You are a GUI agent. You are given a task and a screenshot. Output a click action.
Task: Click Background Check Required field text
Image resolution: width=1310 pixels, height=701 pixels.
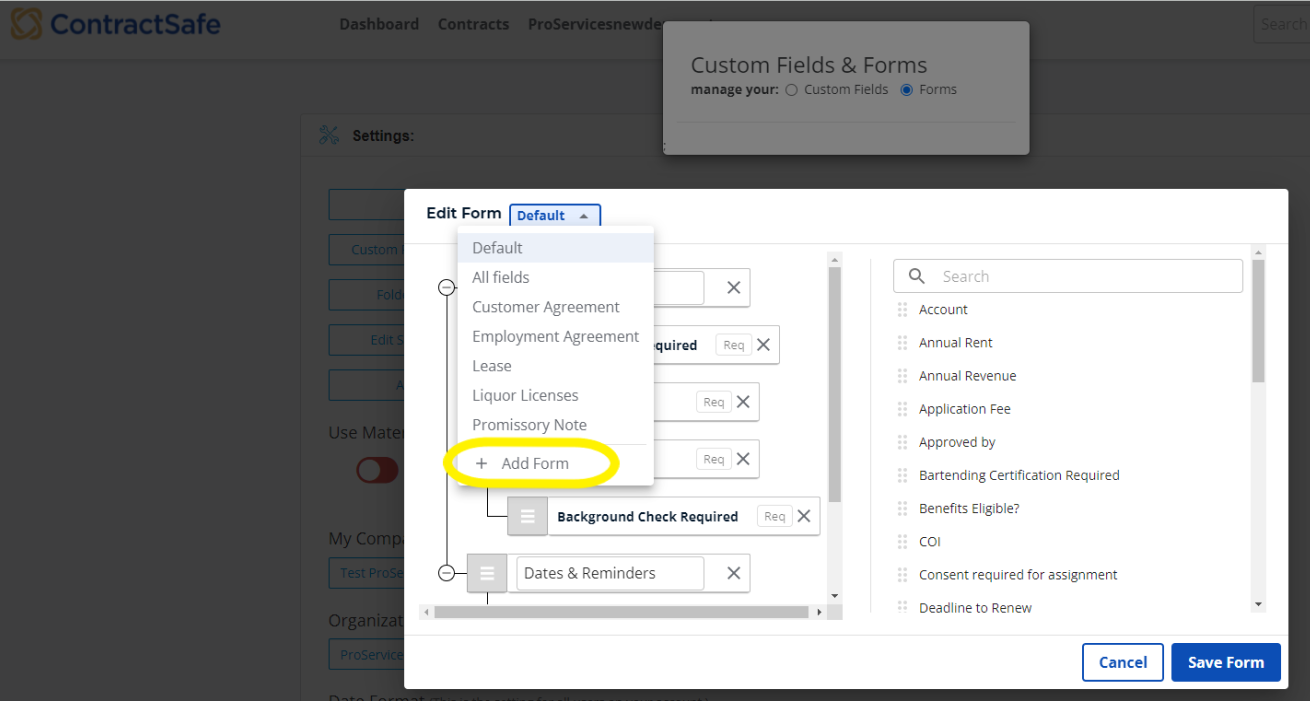point(648,517)
